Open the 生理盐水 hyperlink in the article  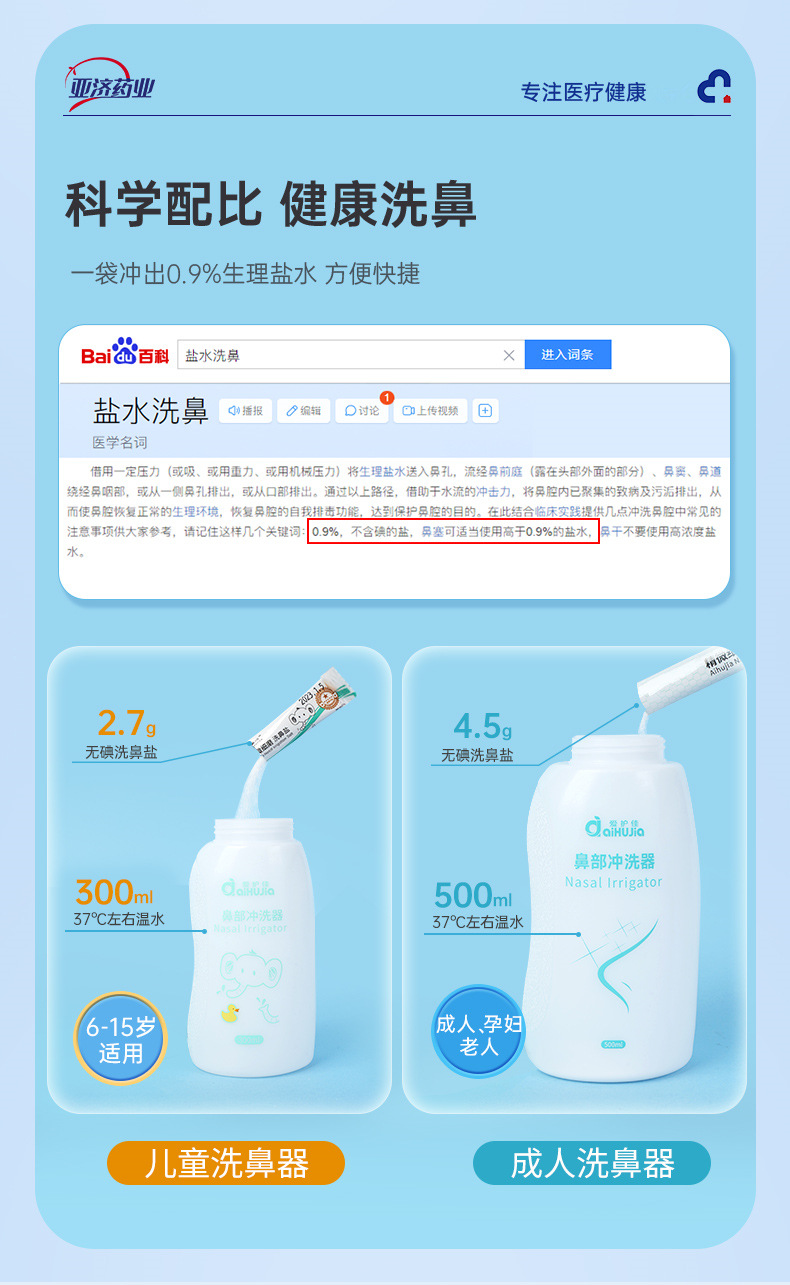383,471
